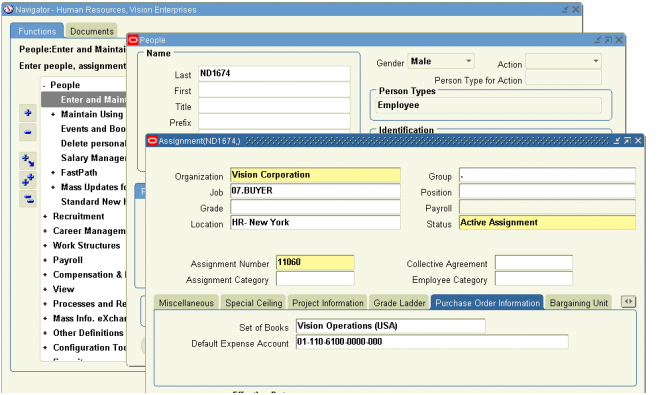This screenshot has height=395, width=660.
Task: Click the expand all icon in Navigator
Action: click(28, 180)
